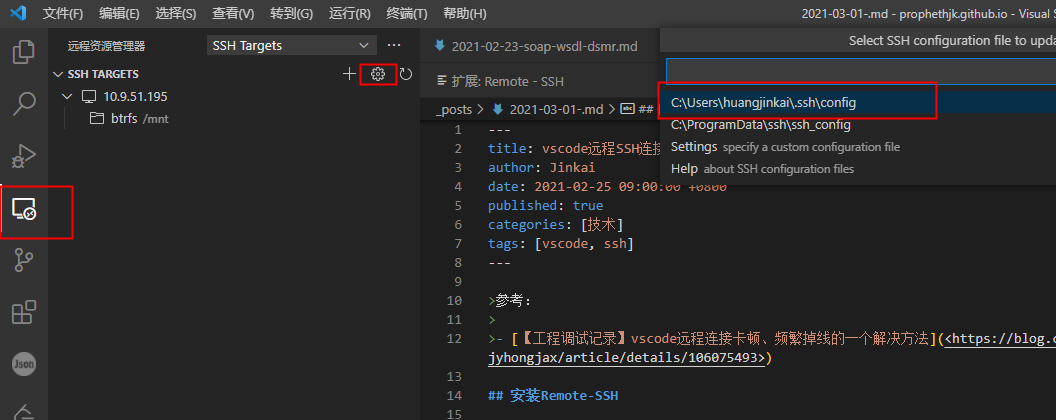Collapse the 10.9.51.195 host node
Viewport: 1056px width, 420px height.
point(67,97)
